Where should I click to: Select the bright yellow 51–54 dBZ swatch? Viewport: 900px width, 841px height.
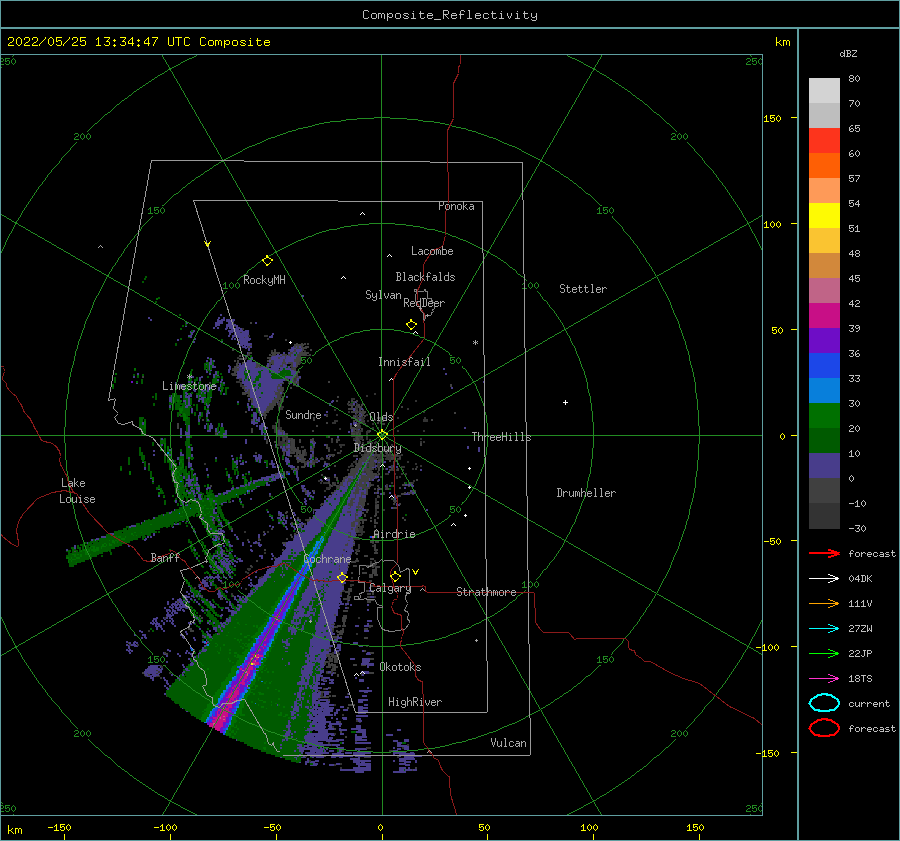pyautogui.click(x=824, y=215)
